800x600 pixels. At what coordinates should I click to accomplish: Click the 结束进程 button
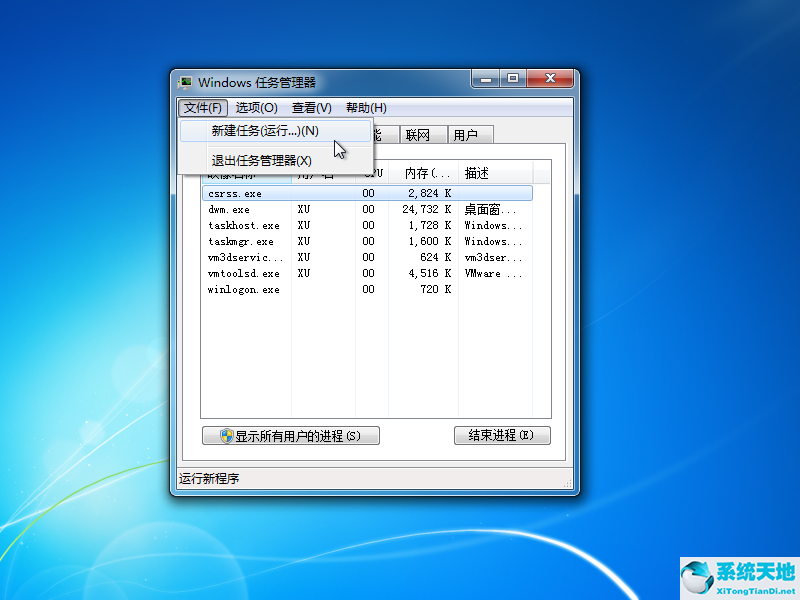pos(502,435)
